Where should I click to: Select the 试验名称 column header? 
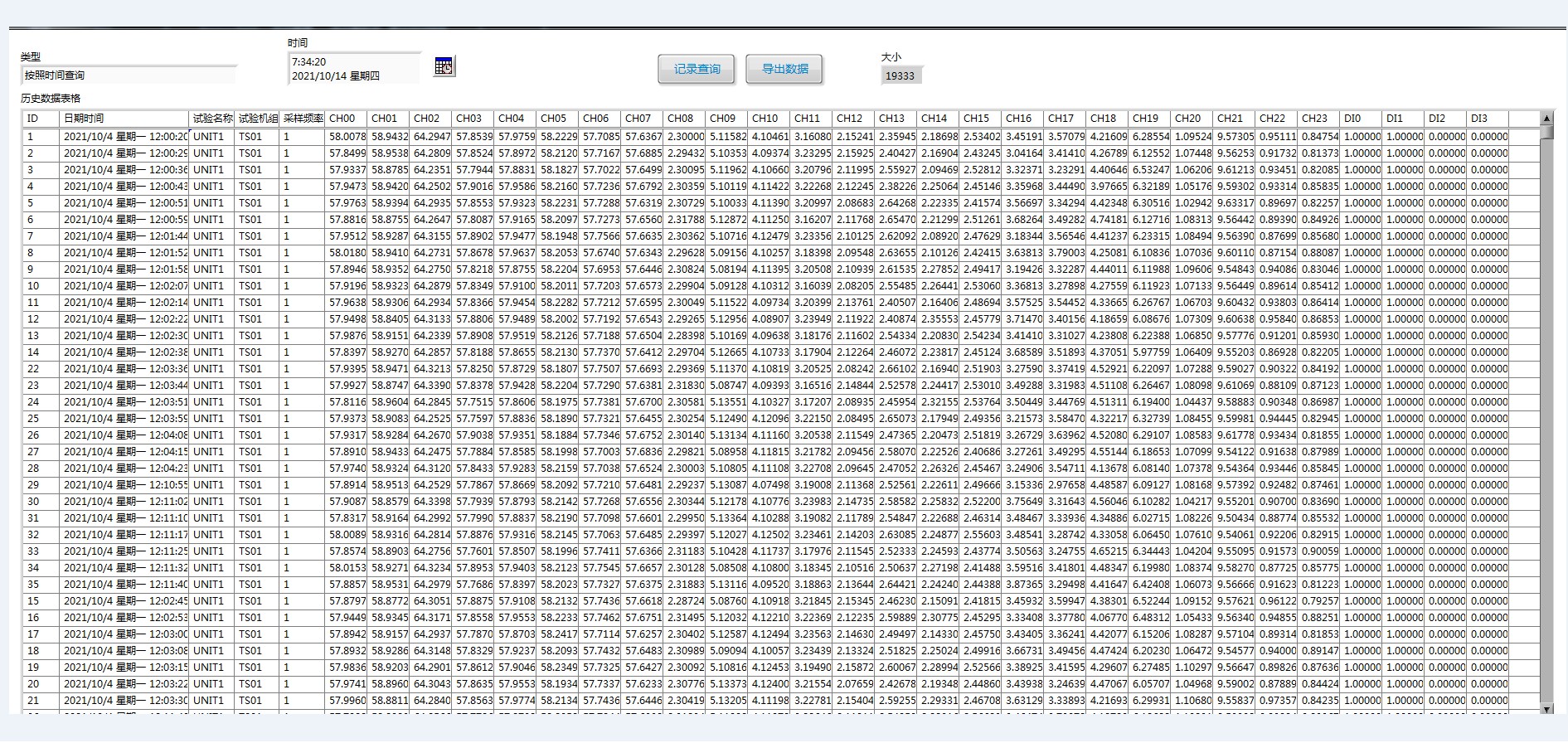coord(212,119)
